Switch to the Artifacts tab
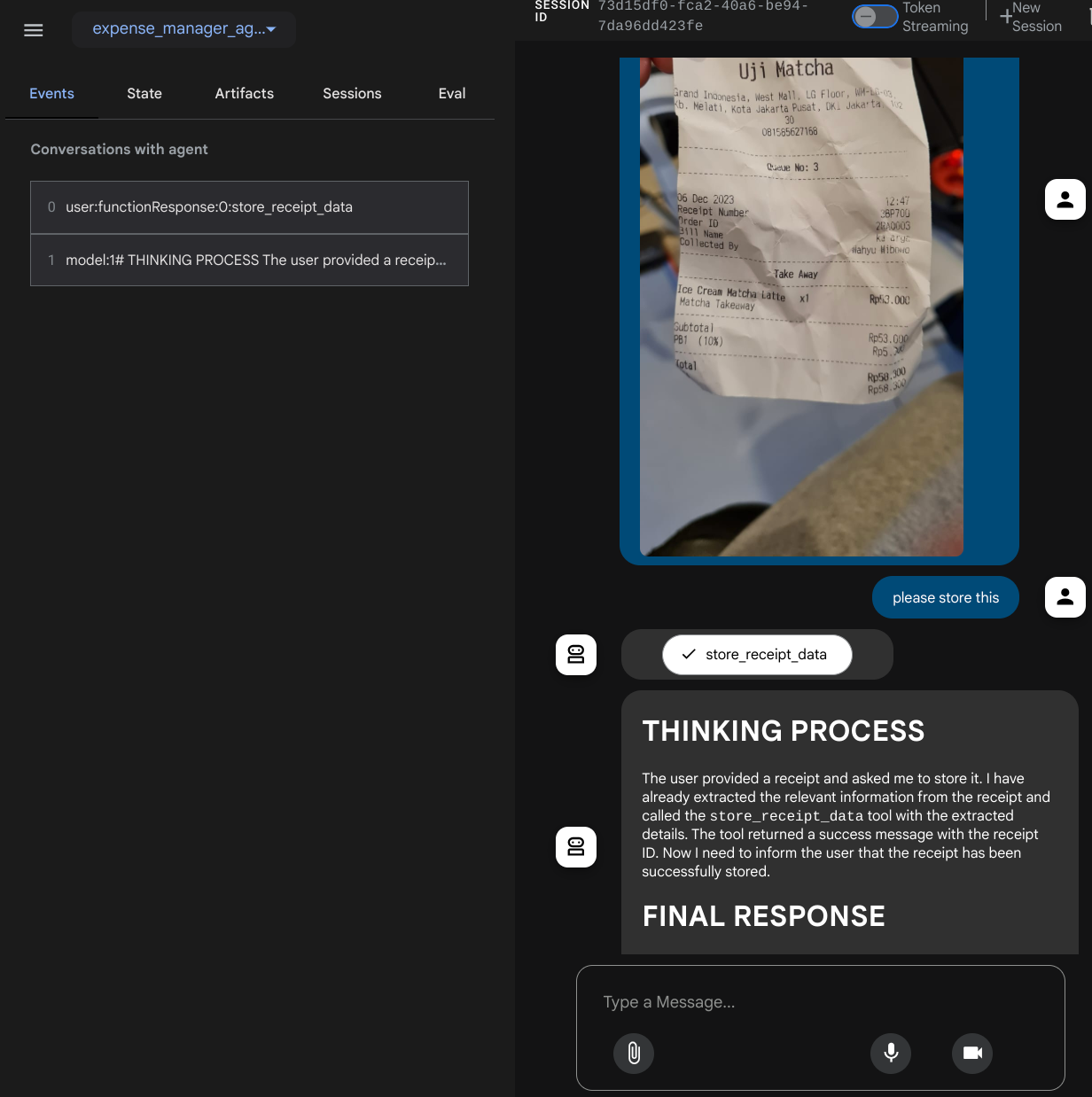This screenshot has width=1092, height=1097. click(x=244, y=94)
